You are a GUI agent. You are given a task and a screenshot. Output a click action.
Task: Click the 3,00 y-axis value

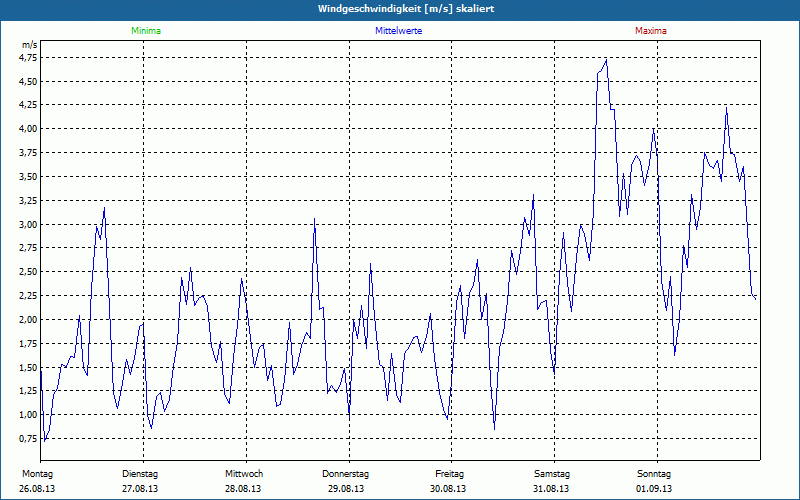coord(29,224)
